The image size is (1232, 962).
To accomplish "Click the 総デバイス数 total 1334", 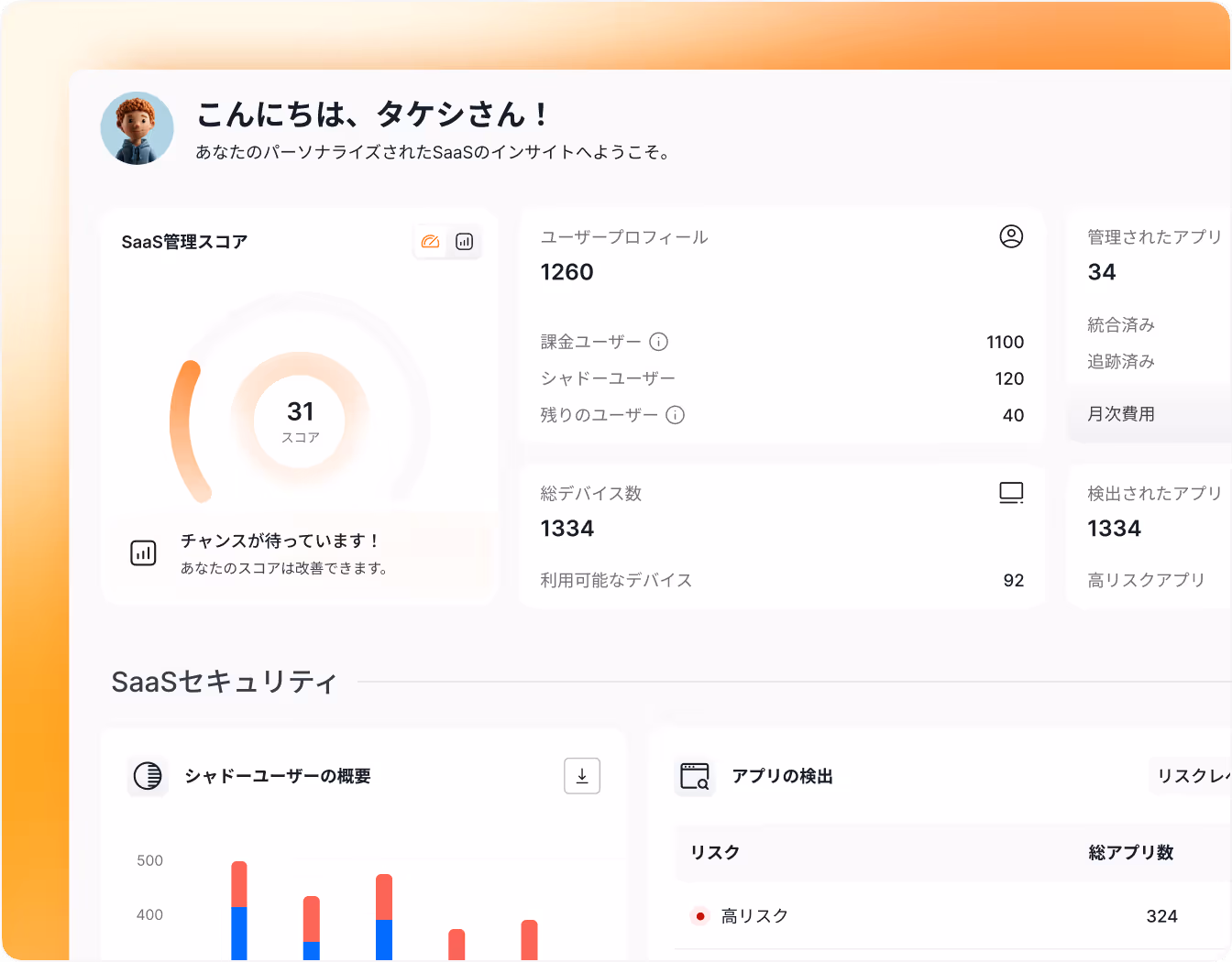I will (x=566, y=529).
